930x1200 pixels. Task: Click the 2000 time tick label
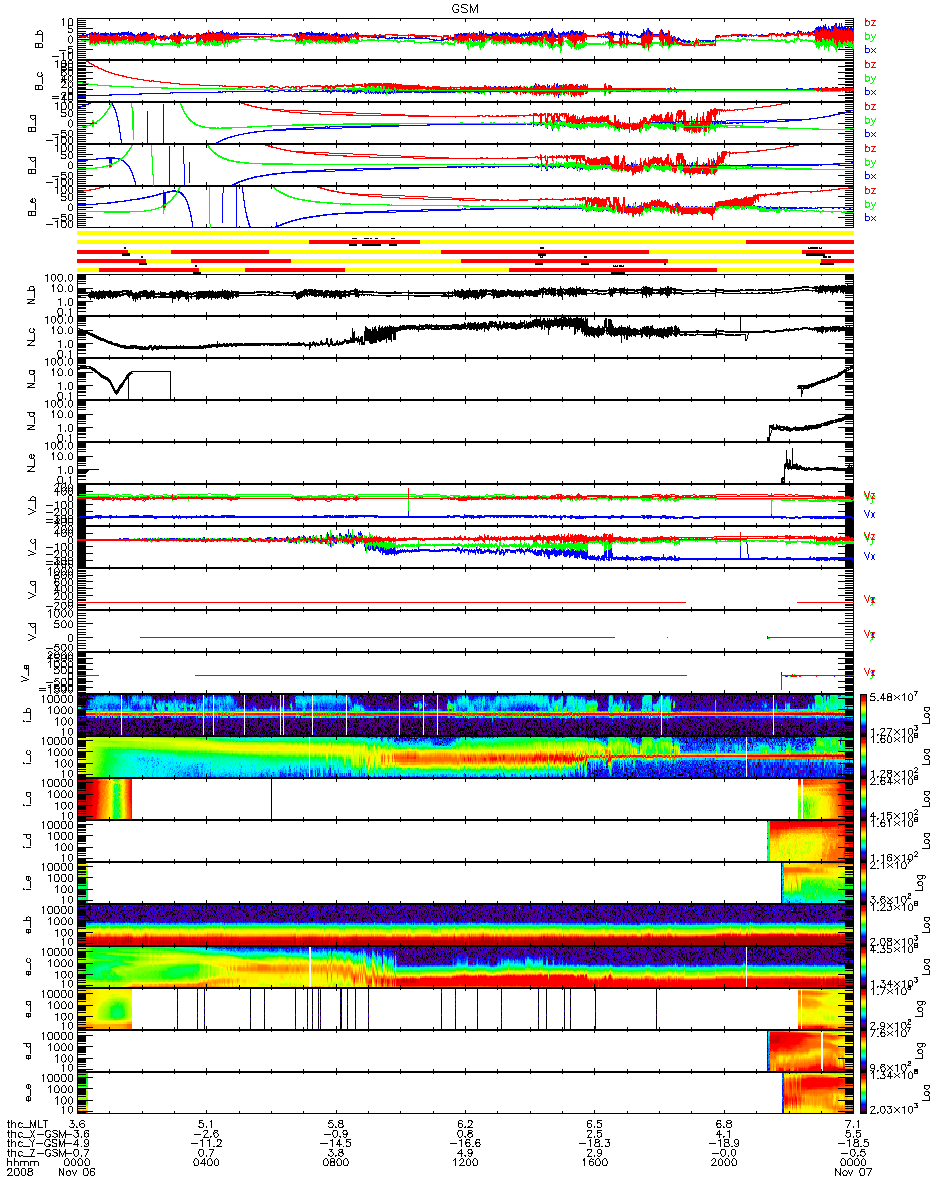pyautogui.click(x=723, y=1163)
